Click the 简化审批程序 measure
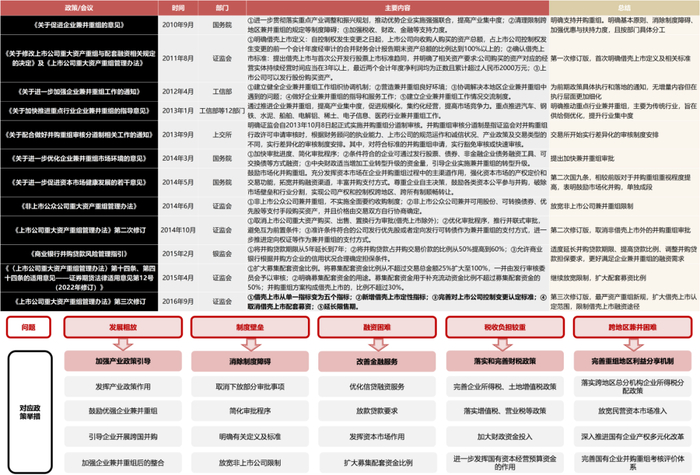The height and width of the screenshot is (475, 700). pyautogui.click(x=250, y=411)
